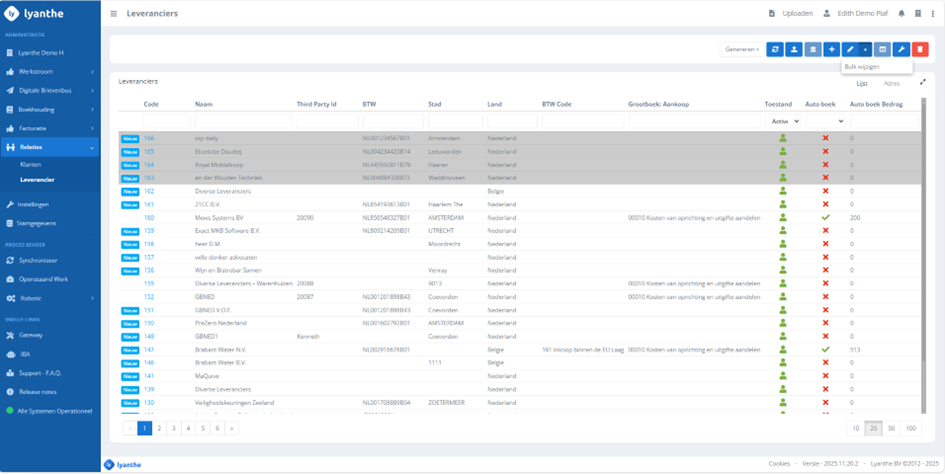Viewport: 945px width, 474px height.
Task: Open the dropdown arrow beside the pencil button
Action: 865,49
